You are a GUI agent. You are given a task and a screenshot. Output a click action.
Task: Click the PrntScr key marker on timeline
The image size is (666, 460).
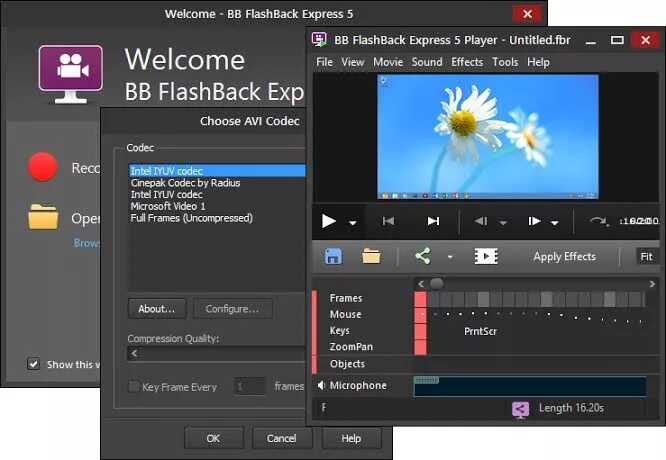(480, 331)
